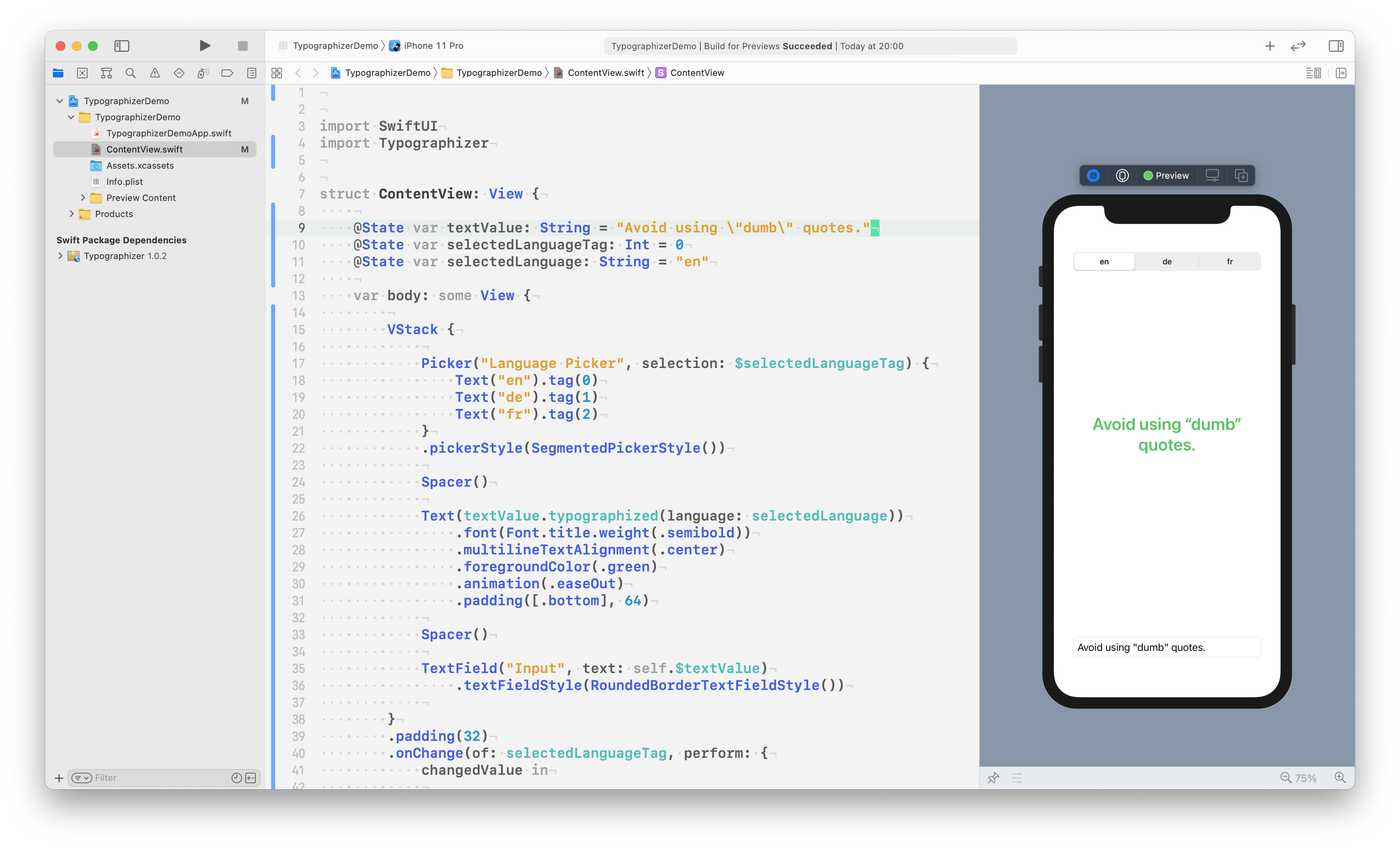Expand the Preview Content folder
1400x849 pixels.
click(83, 198)
